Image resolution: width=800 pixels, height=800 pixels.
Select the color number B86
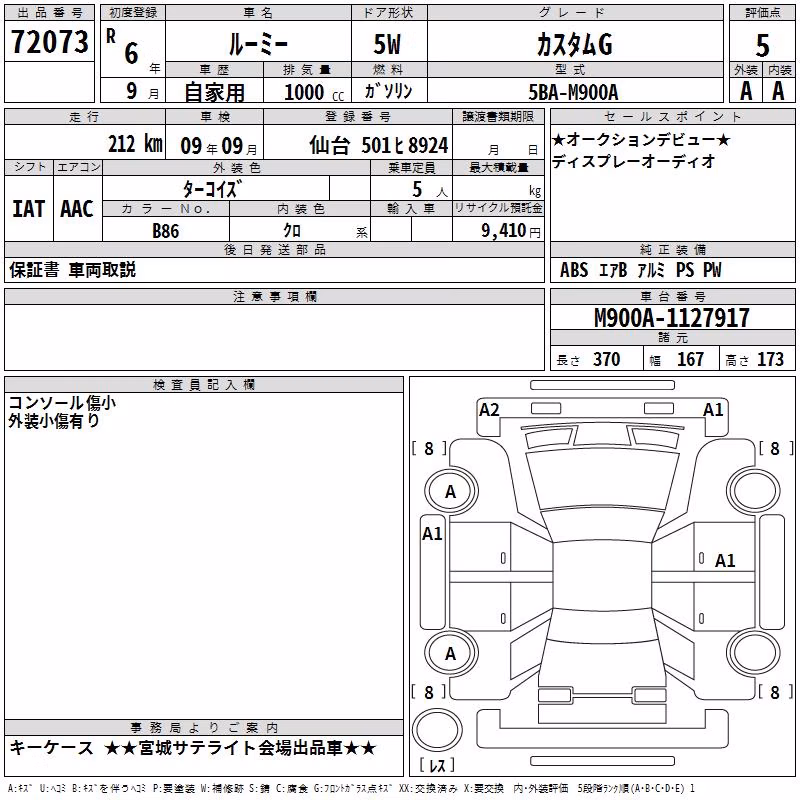[165, 231]
